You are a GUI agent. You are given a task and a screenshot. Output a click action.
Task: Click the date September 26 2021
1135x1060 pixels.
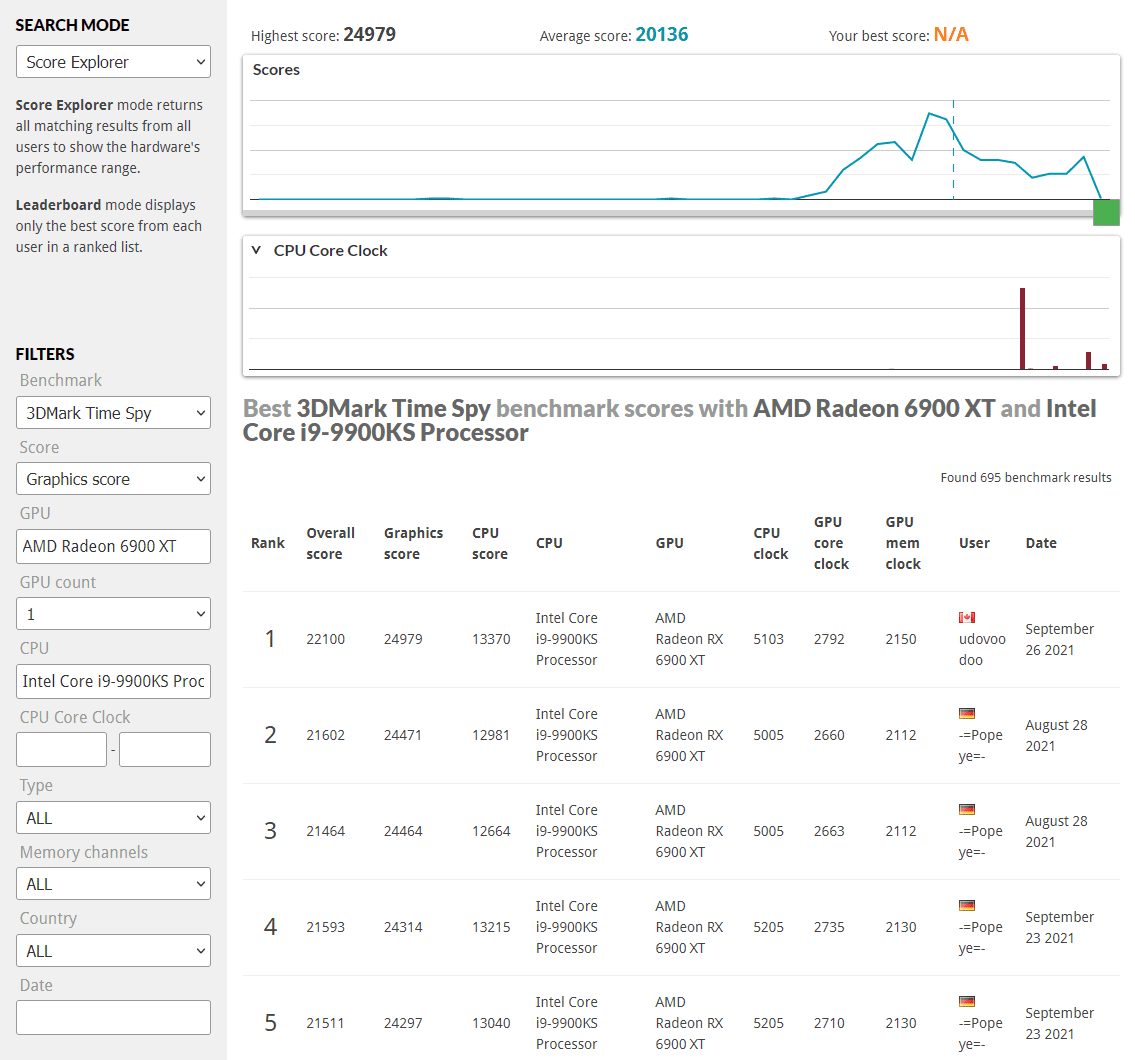(x=1060, y=639)
